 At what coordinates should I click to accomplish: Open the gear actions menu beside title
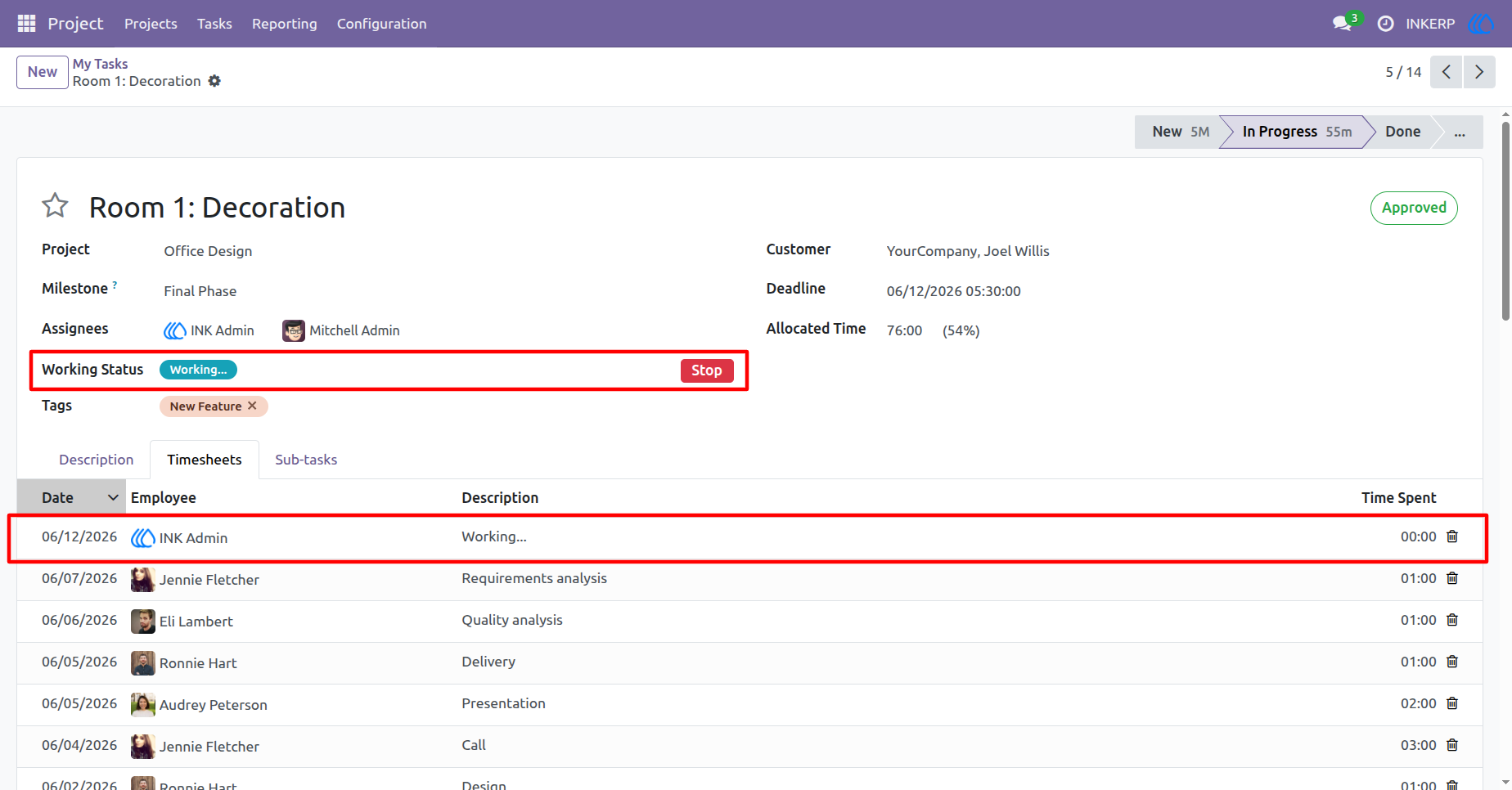[x=214, y=81]
